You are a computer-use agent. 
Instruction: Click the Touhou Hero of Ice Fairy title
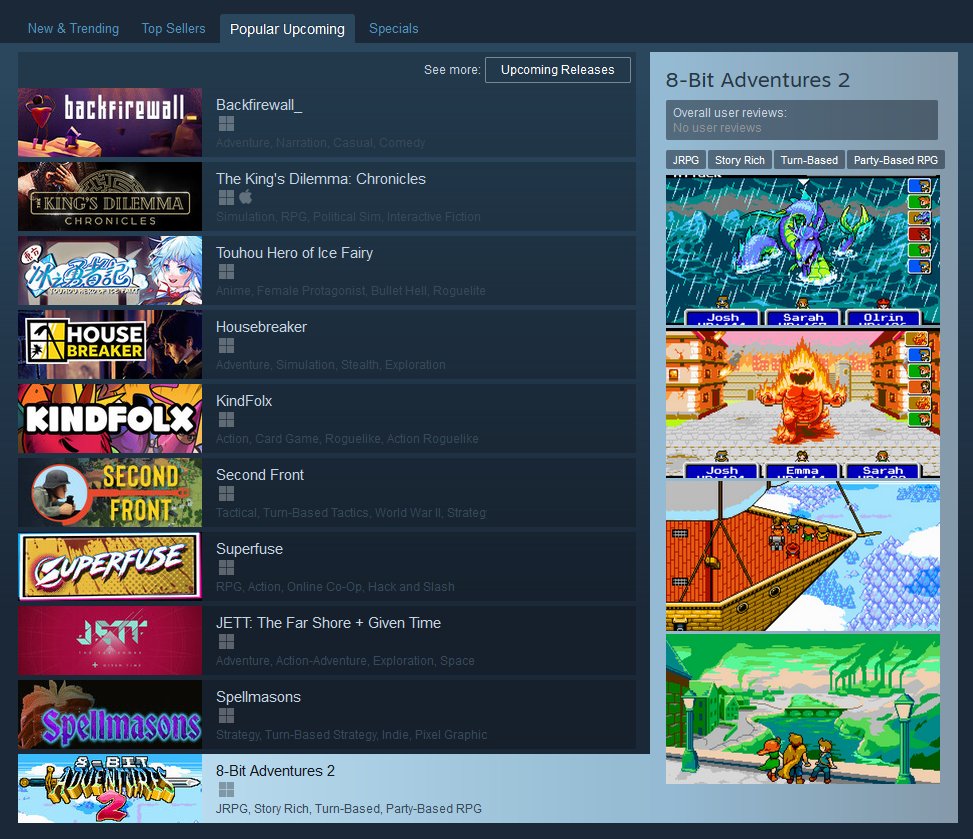point(294,253)
